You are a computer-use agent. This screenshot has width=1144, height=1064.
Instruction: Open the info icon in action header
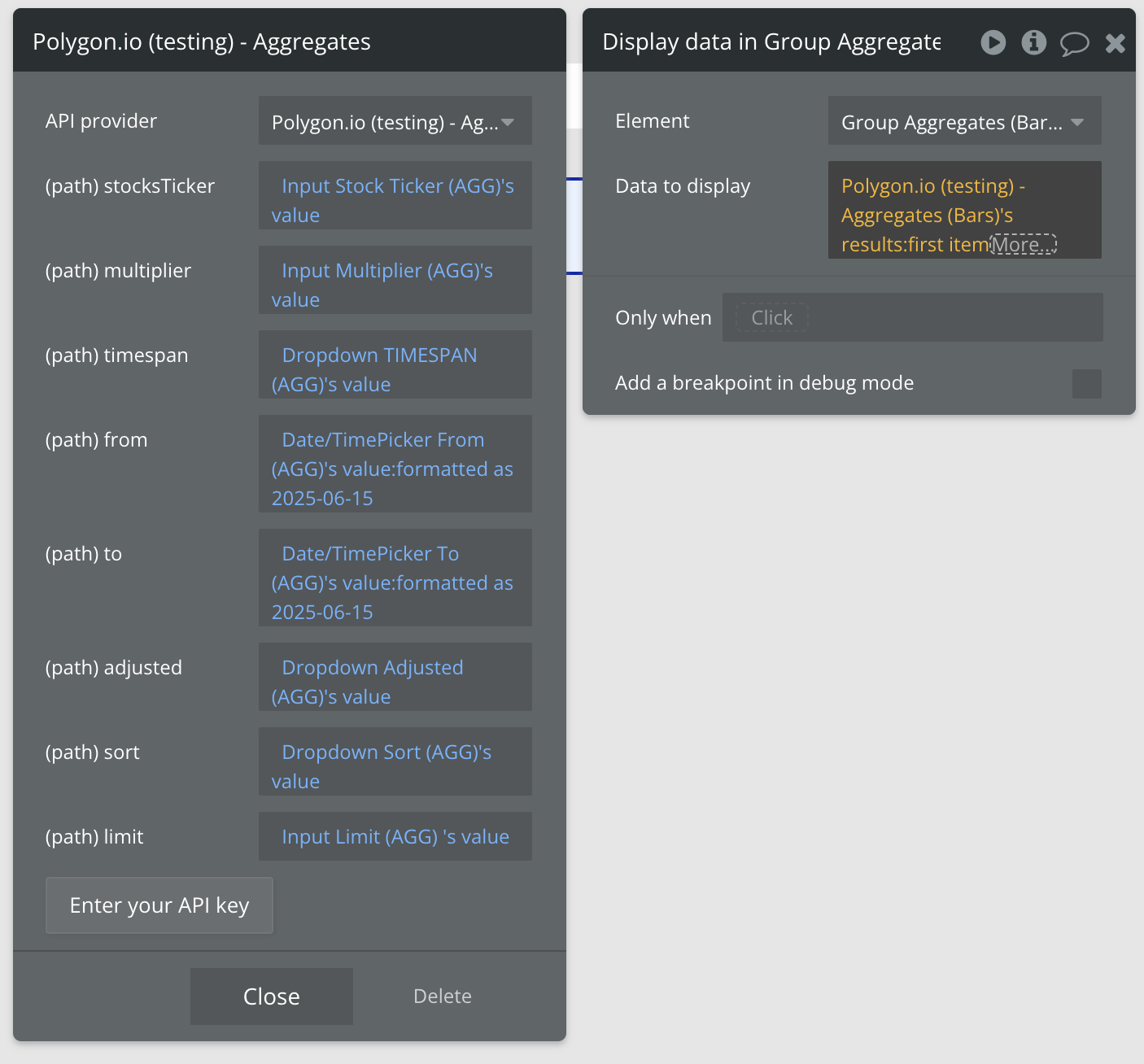[x=1033, y=42]
